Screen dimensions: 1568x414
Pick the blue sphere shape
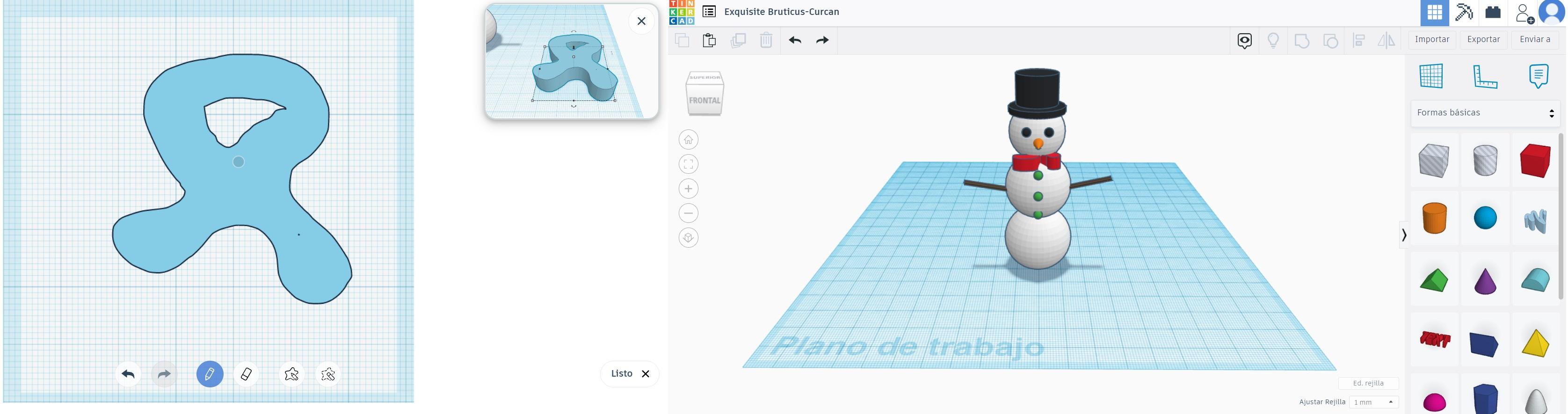[1485, 218]
